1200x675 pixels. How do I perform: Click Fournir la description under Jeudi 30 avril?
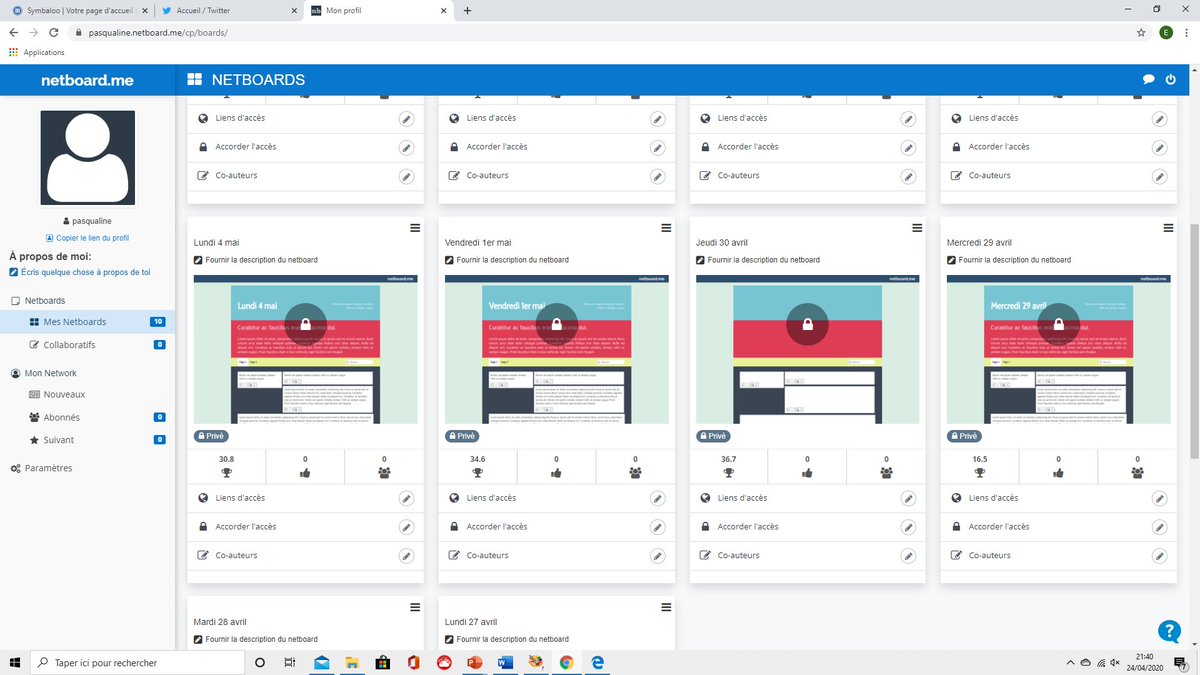click(758, 260)
